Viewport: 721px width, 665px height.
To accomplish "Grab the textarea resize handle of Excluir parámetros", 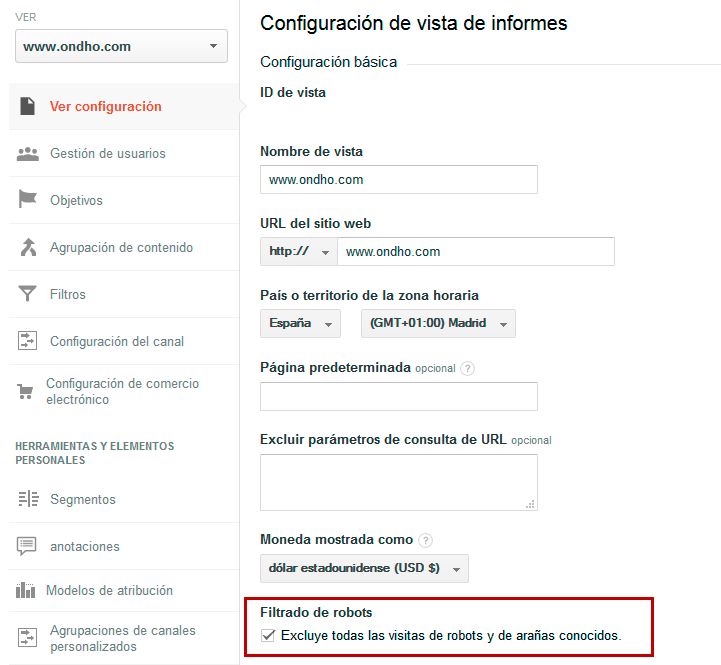I will tap(530, 504).
